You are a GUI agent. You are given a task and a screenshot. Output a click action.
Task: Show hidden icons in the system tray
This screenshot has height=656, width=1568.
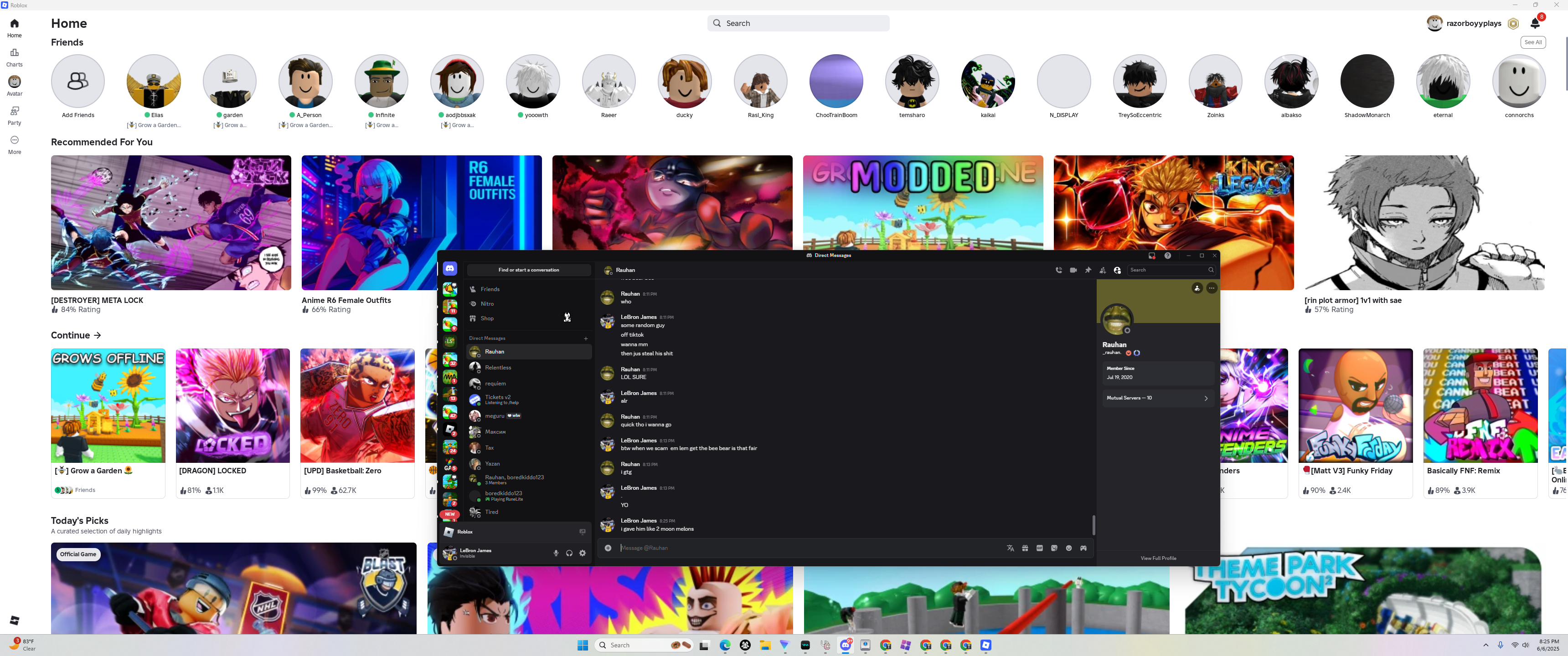point(1486,645)
